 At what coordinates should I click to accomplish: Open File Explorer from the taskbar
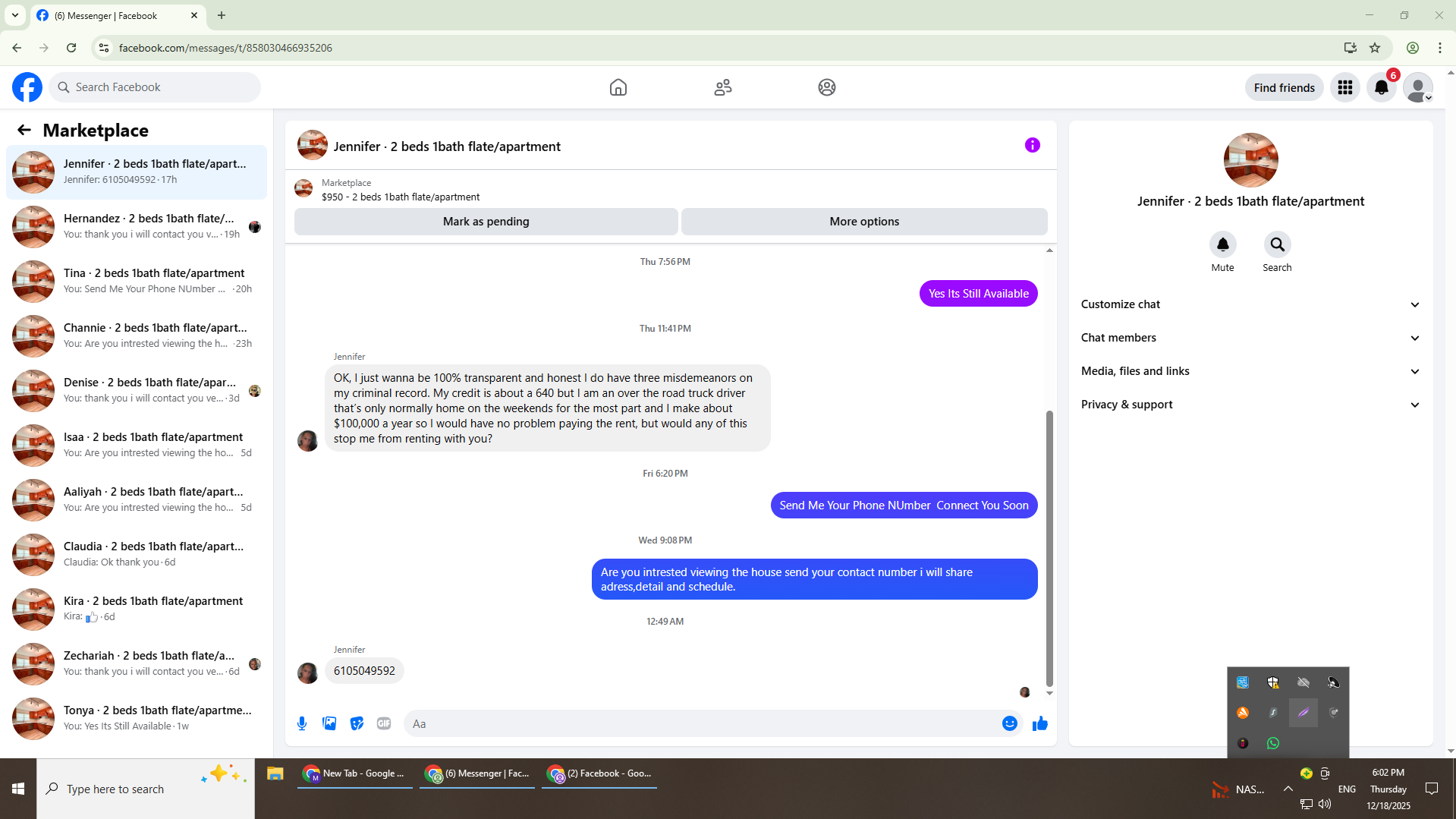point(275,773)
